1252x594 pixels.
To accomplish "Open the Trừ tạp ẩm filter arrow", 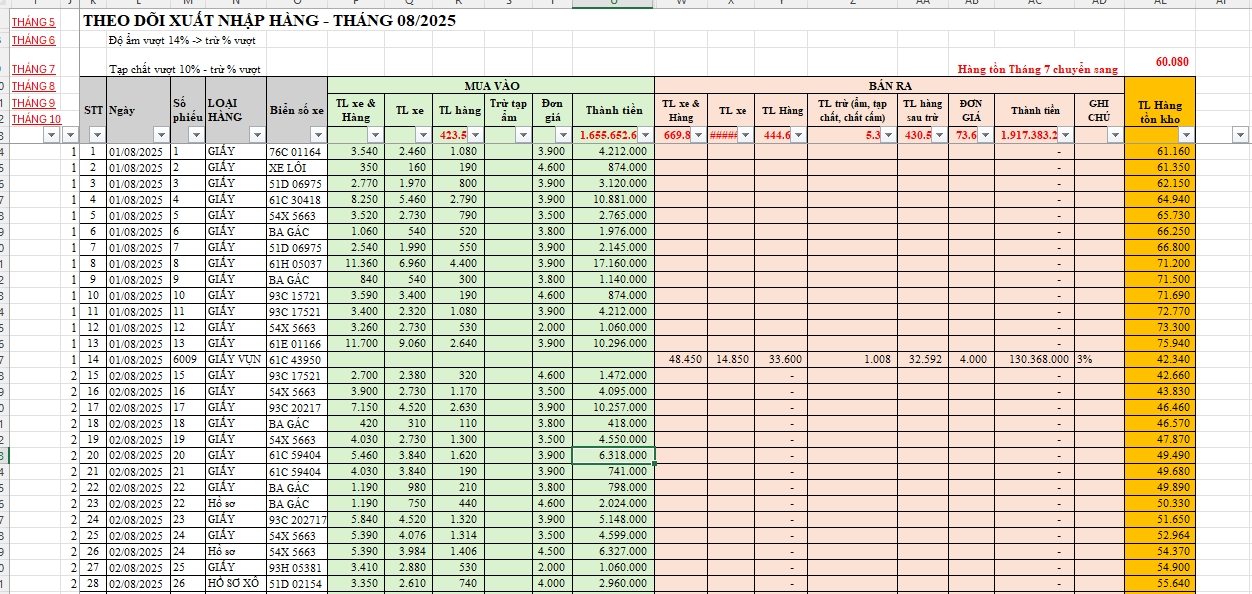I will 524,134.
